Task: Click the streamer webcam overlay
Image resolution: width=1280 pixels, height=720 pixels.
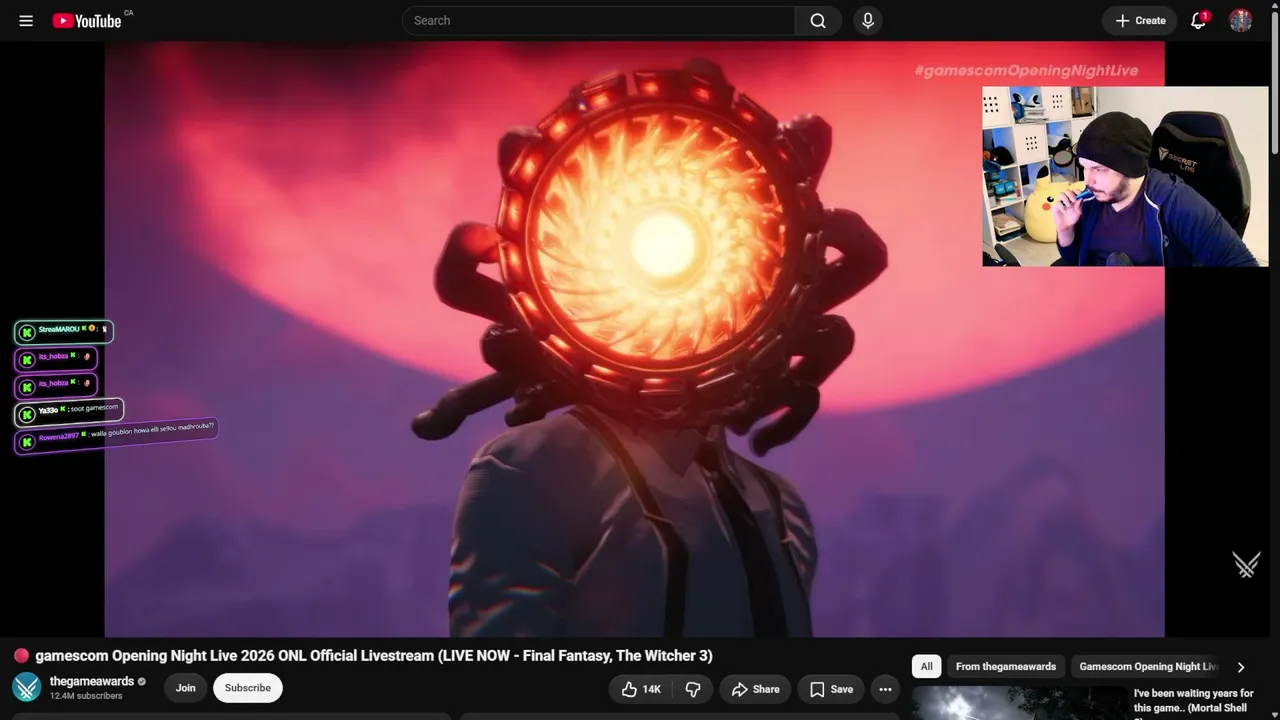Action: tap(1125, 176)
